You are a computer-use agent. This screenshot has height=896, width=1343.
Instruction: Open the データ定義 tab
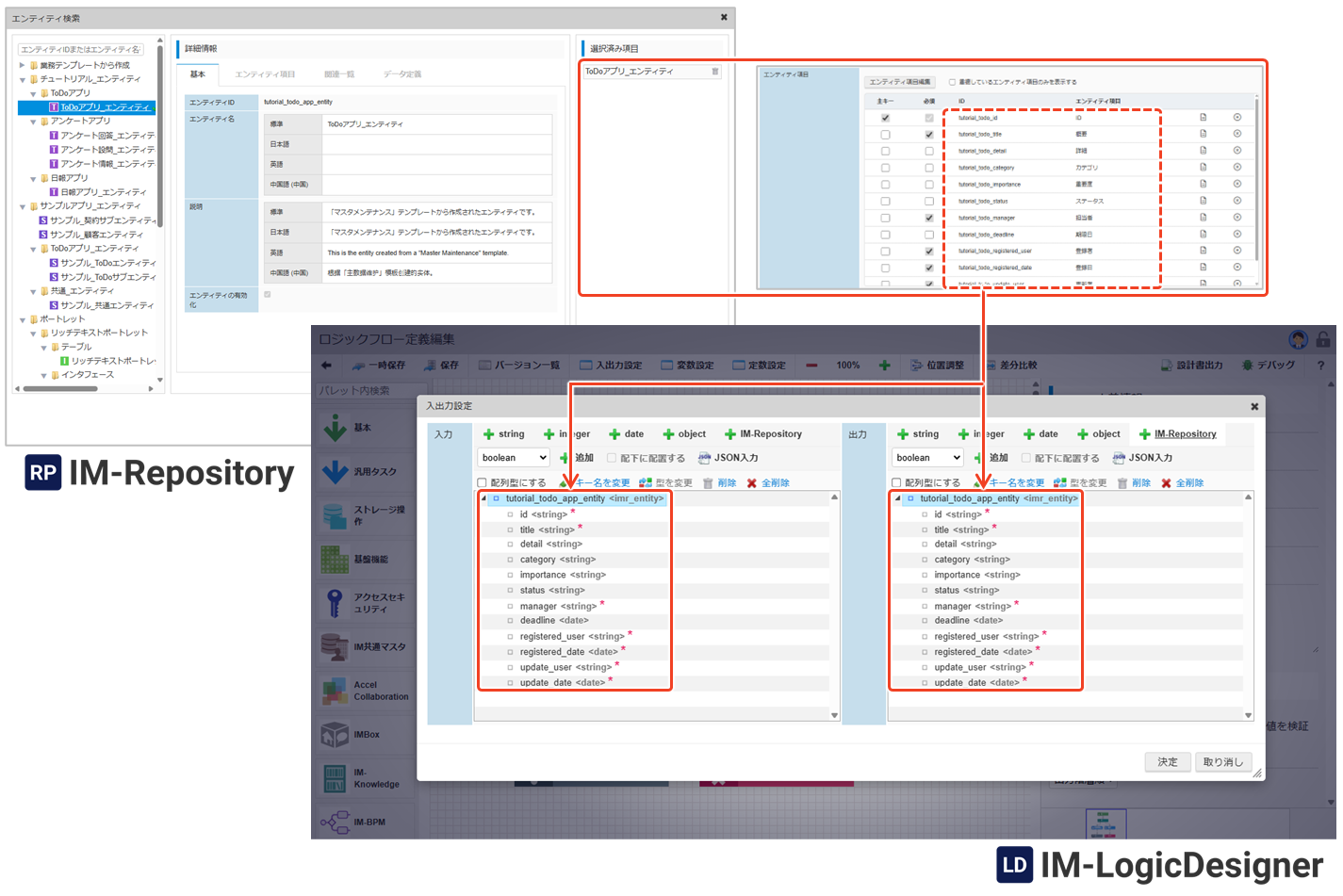(402, 74)
